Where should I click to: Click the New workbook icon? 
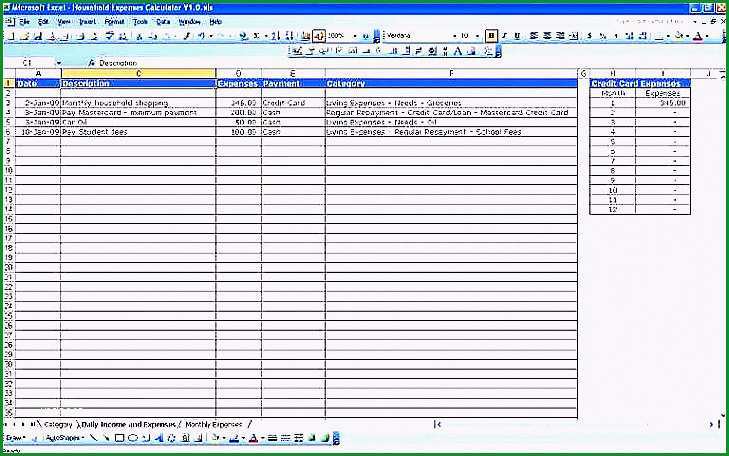[12, 36]
